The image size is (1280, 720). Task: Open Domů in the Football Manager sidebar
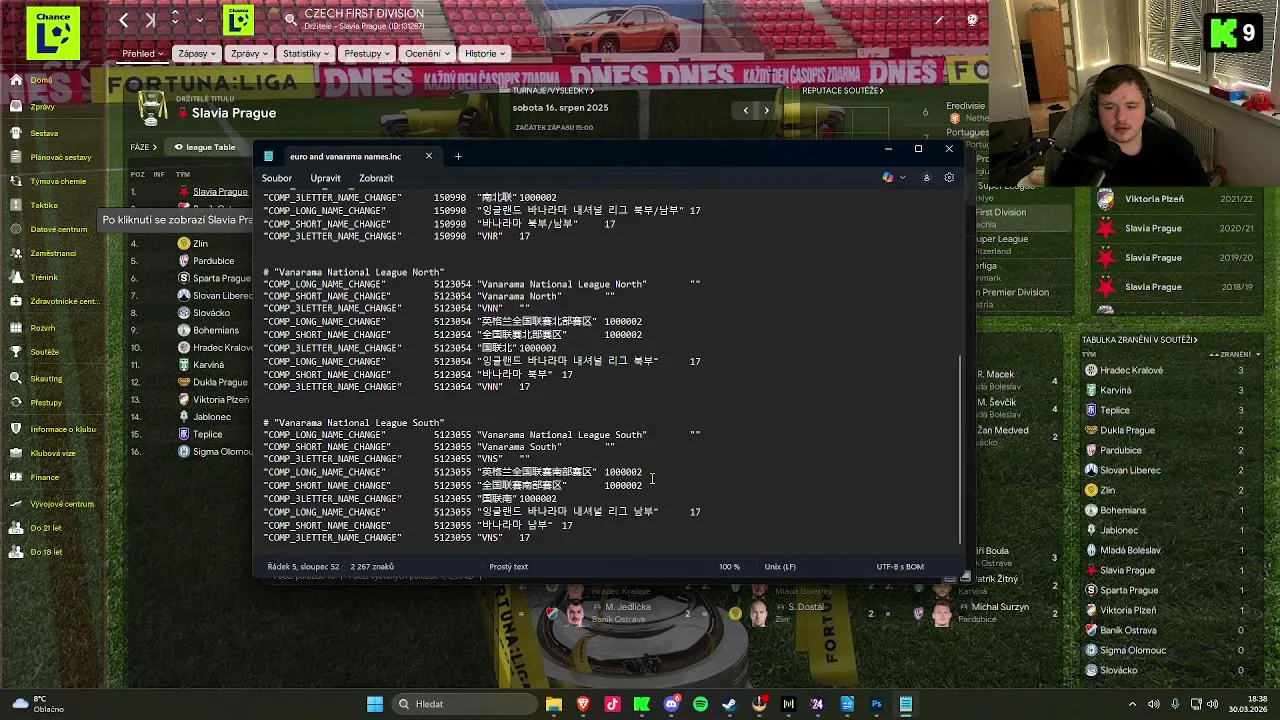(40, 80)
